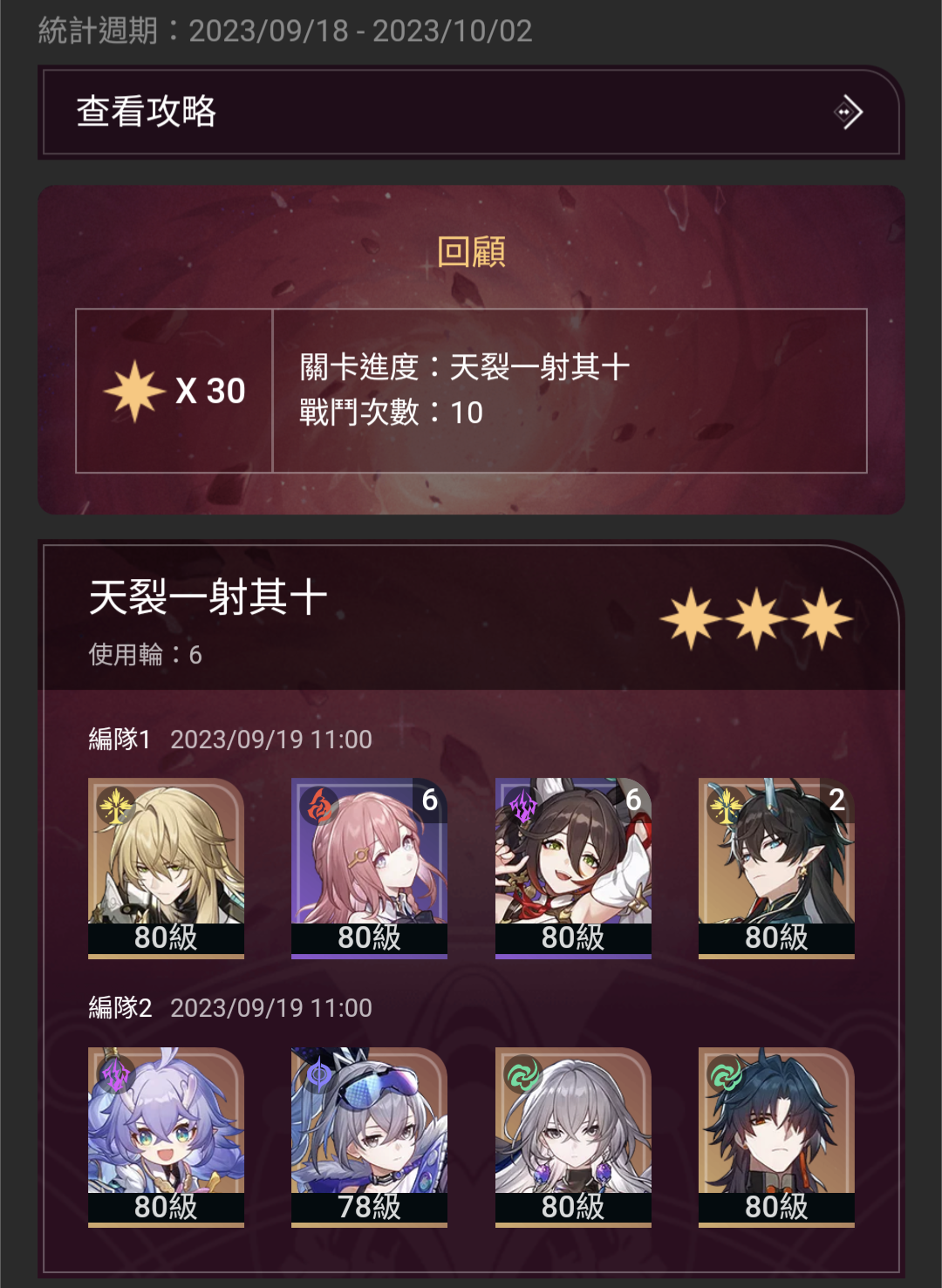Viewport: 942px width, 1288px height.
Task: Select the purple-haired character in 編隊2
Action: tap(166, 1137)
